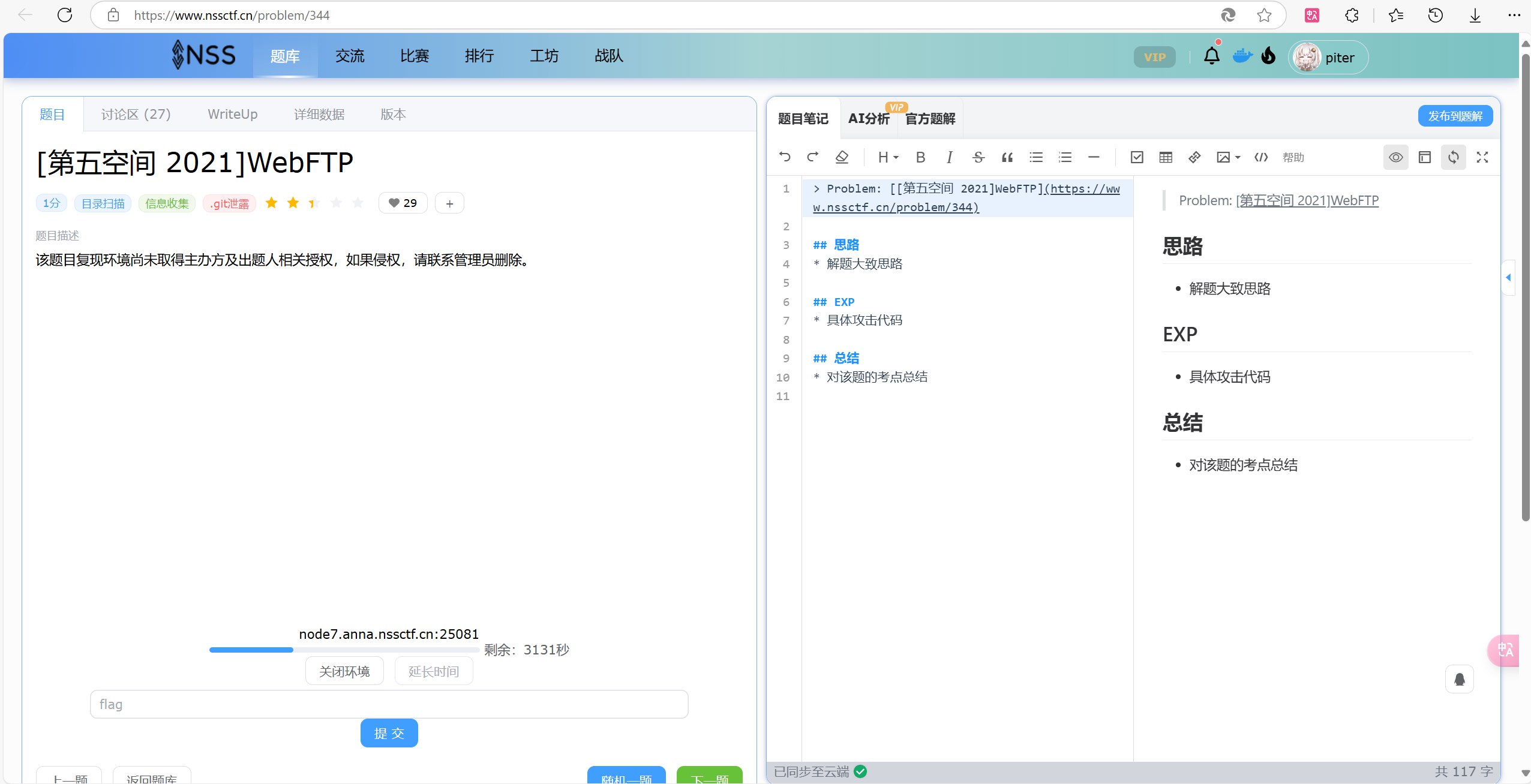Open the 讨论区 (27) tab

click(x=136, y=114)
